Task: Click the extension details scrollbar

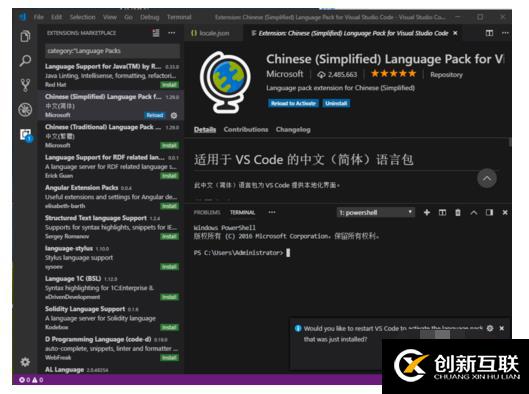Action: [x=510, y=142]
